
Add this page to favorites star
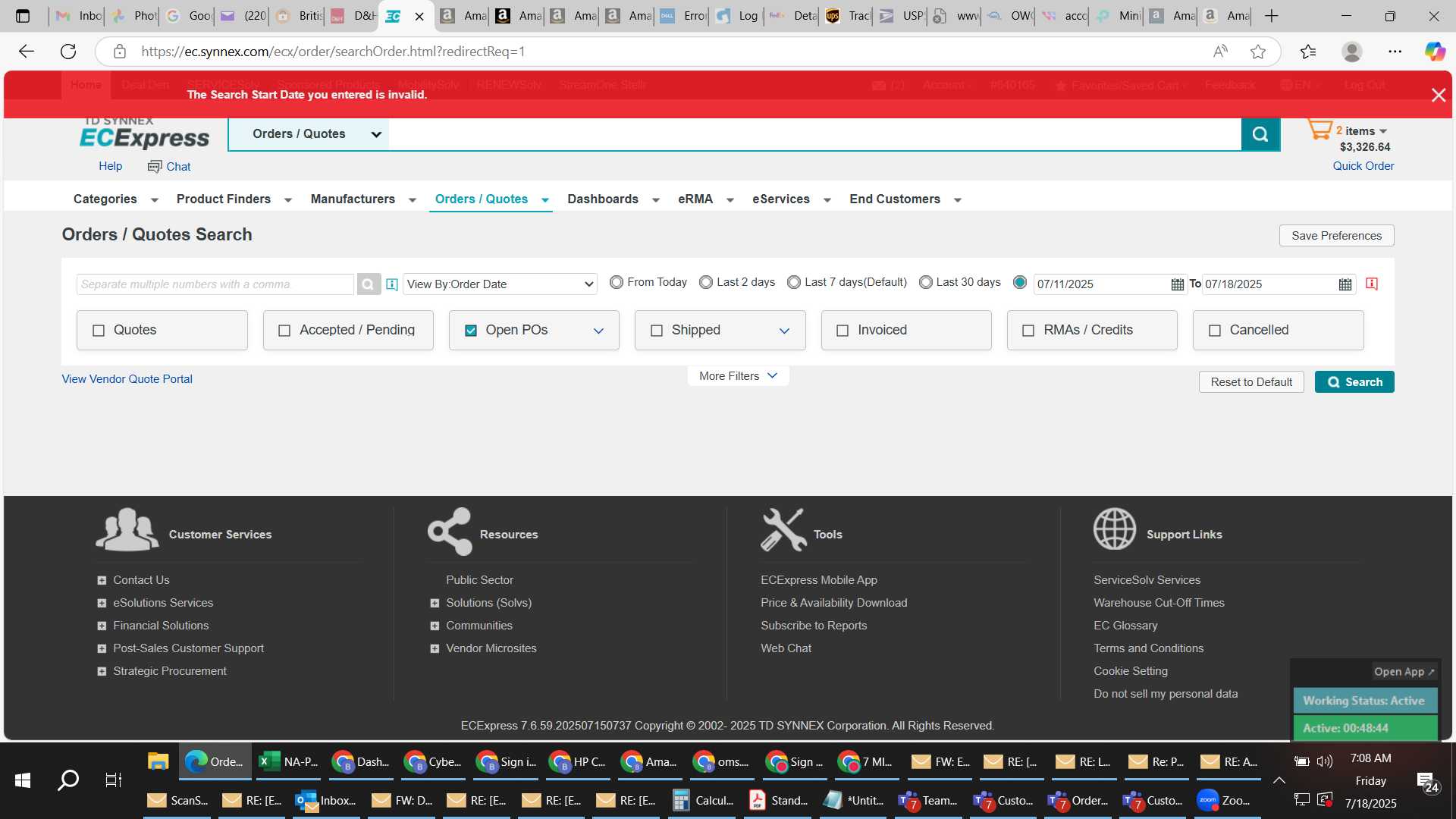coord(1258,52)
